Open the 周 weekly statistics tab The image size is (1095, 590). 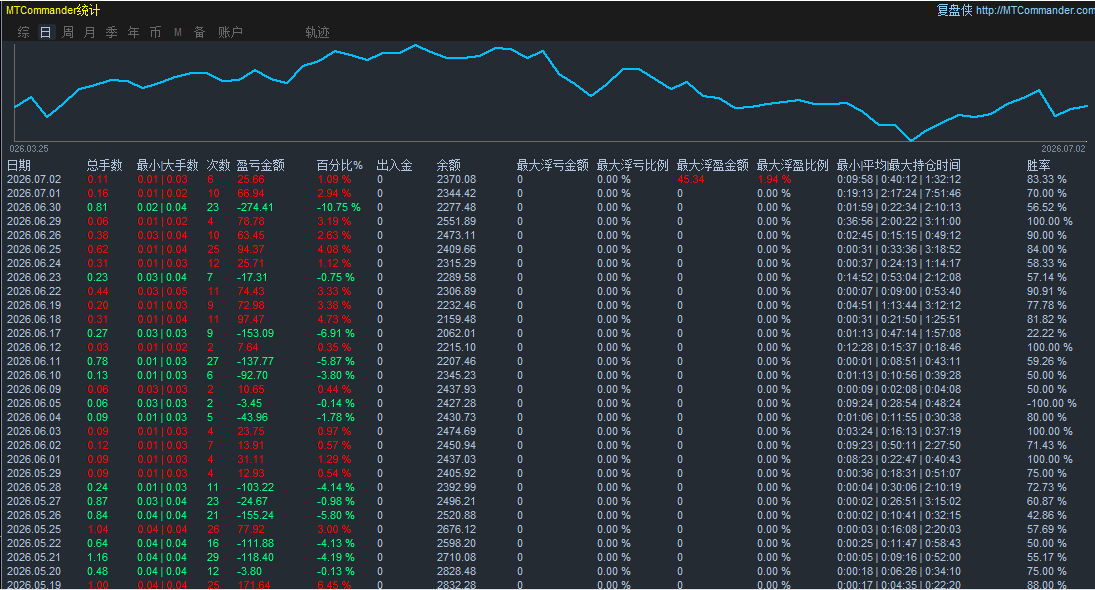coord(68,32)
